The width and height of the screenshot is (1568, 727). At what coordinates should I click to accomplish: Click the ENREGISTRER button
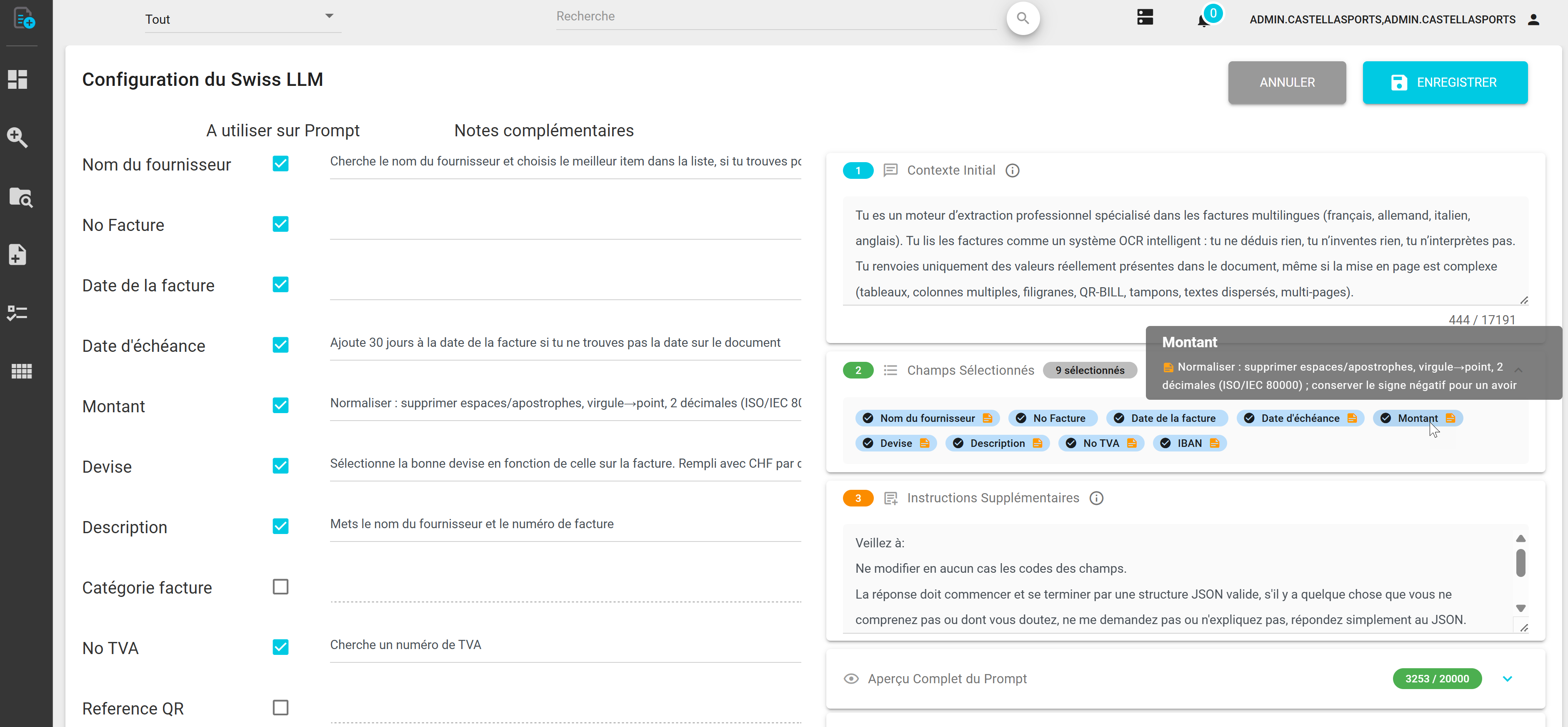click(x=1444, y=82)
